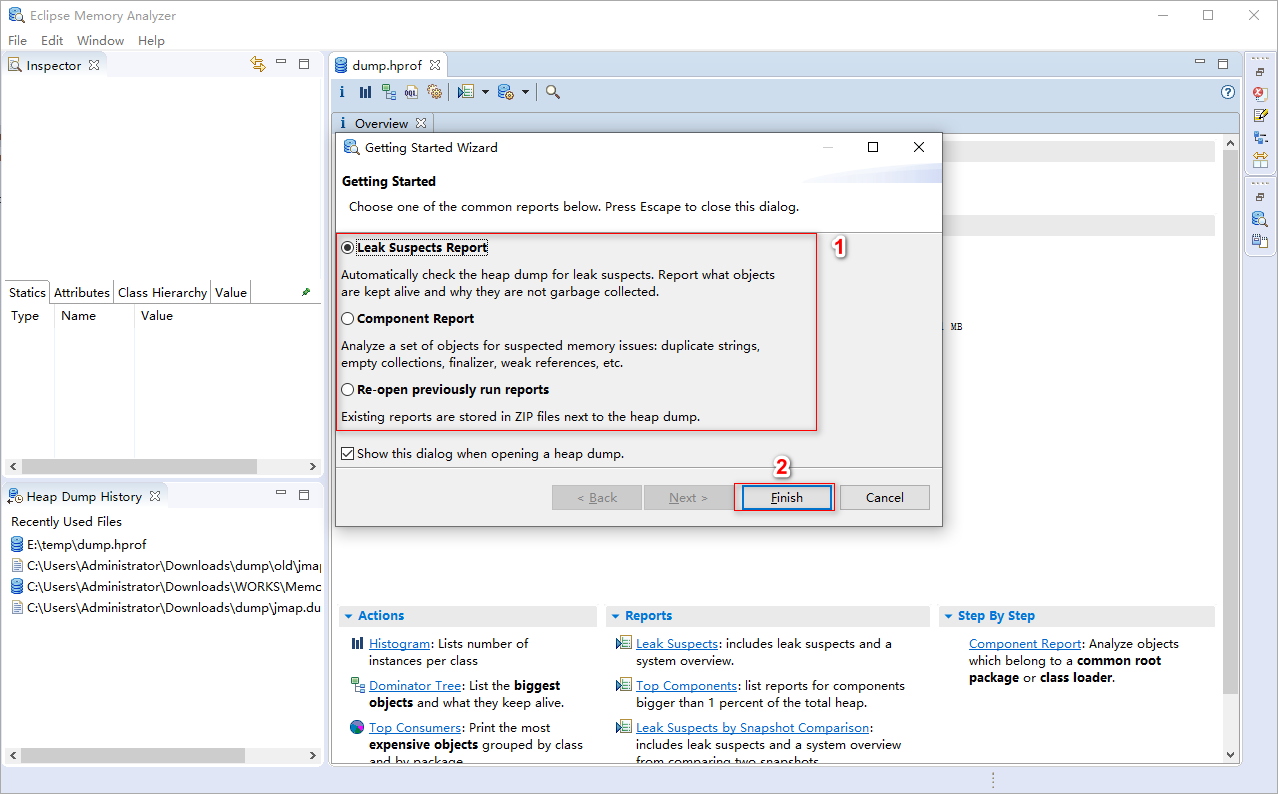Open the OQL query editor icon
Viewport: 1278px width, 794px height.
[412, 92]
